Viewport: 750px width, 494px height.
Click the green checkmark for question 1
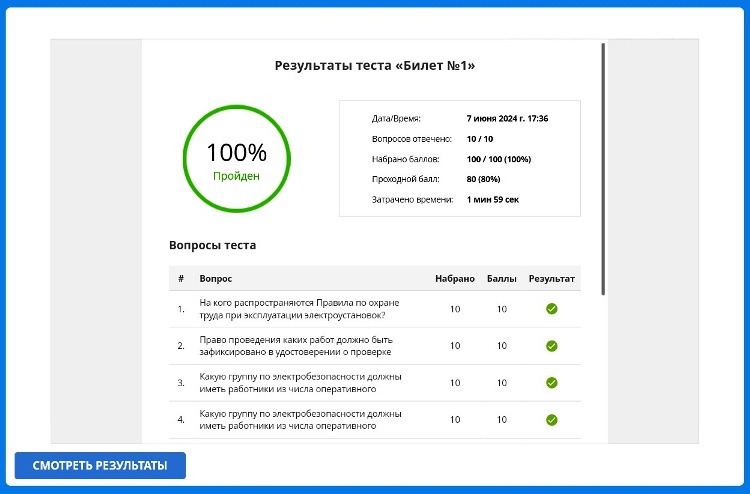click(551, 309)
